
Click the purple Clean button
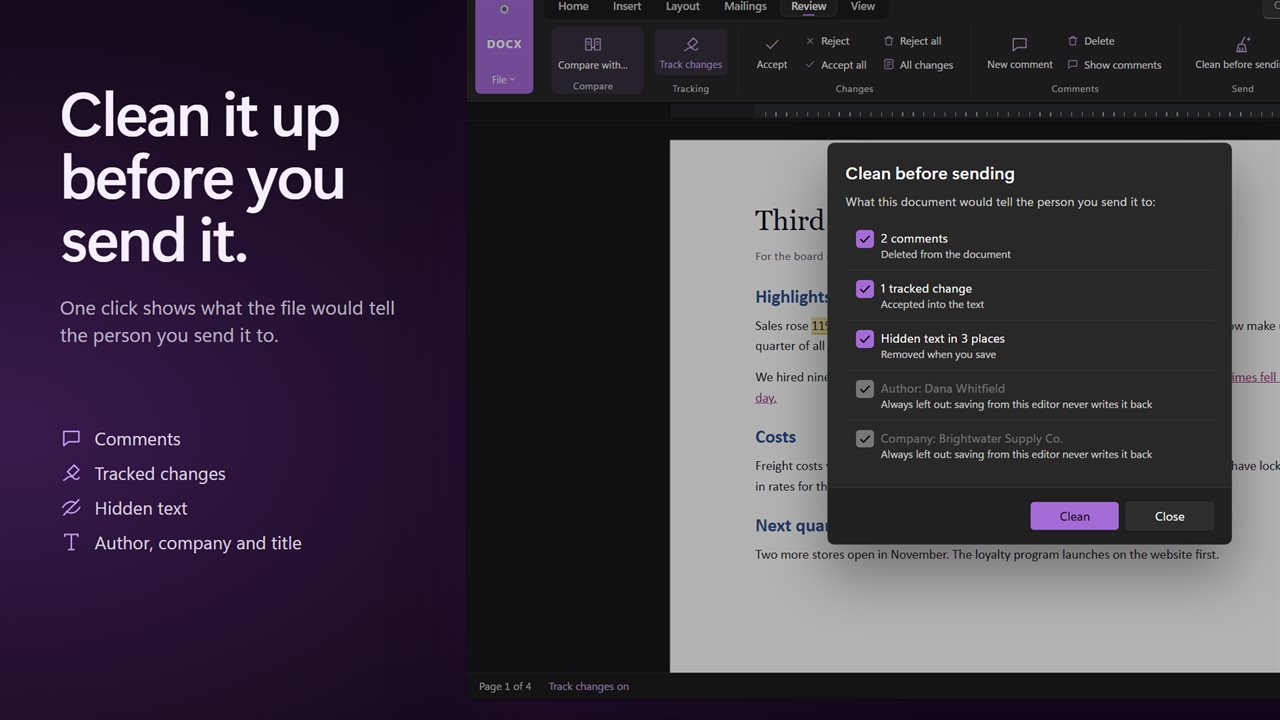1074,516
